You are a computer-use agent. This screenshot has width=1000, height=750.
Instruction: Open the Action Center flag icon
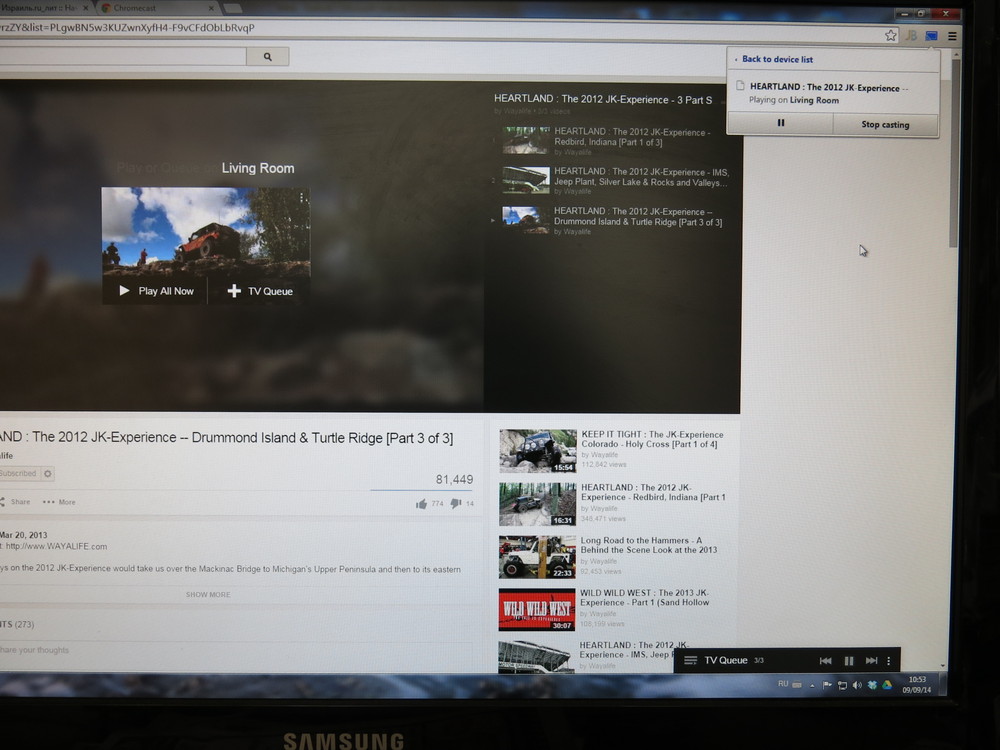tap(827, 685)
